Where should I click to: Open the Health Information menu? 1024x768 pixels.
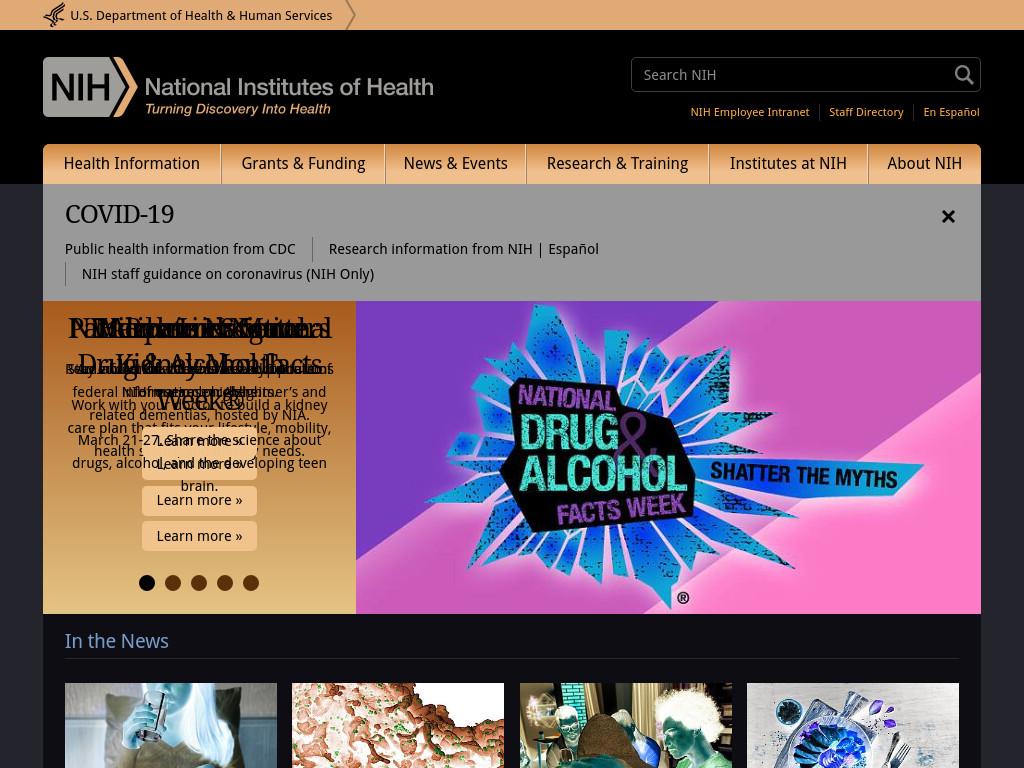(132, 163)
